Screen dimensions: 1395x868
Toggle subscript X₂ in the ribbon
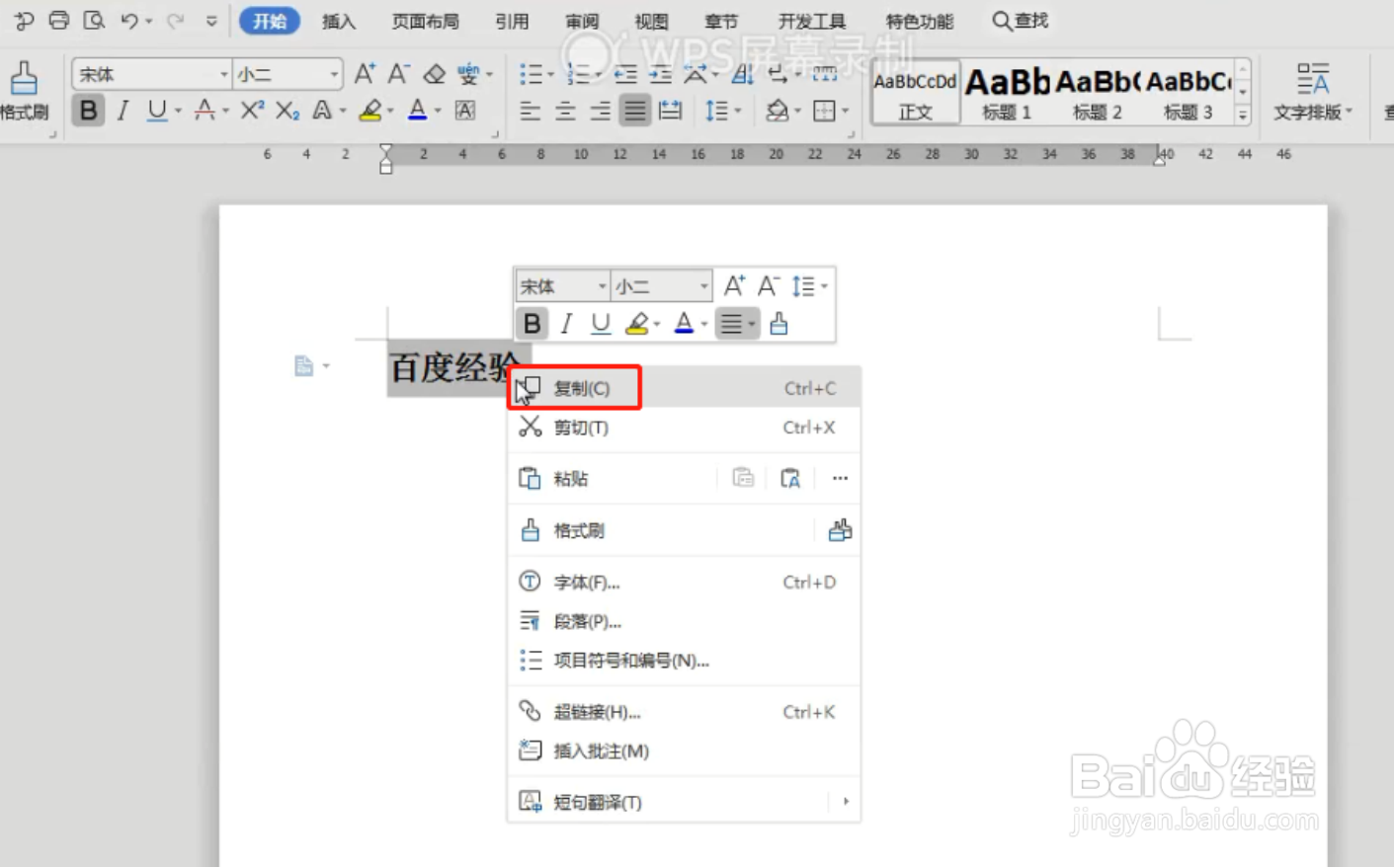[x=287, y=111]
